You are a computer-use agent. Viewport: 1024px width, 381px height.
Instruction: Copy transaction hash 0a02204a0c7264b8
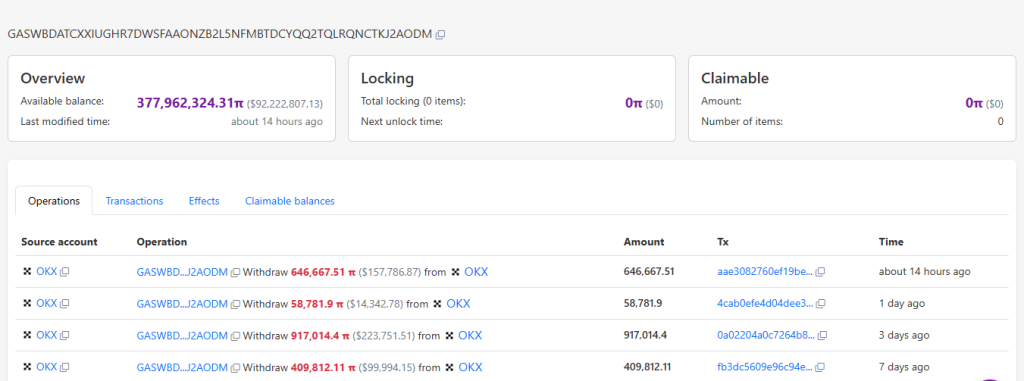click(823, 336)
